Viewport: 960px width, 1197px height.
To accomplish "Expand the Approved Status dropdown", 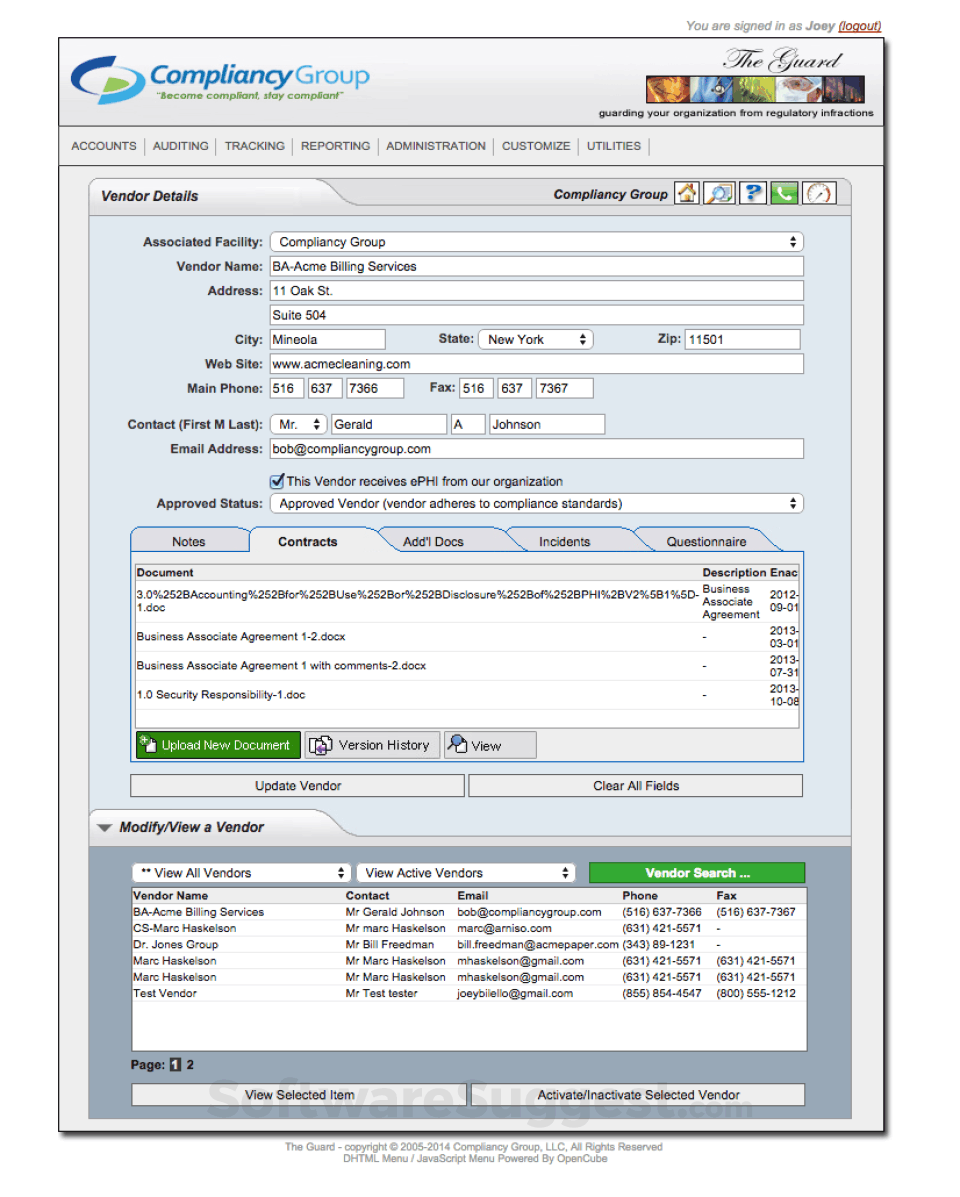I will tap(536, 504).
